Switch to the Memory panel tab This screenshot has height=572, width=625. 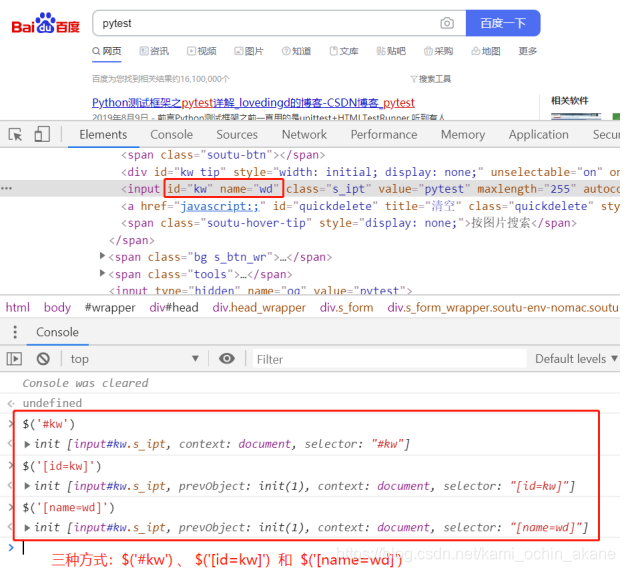[x=463, y=134]
